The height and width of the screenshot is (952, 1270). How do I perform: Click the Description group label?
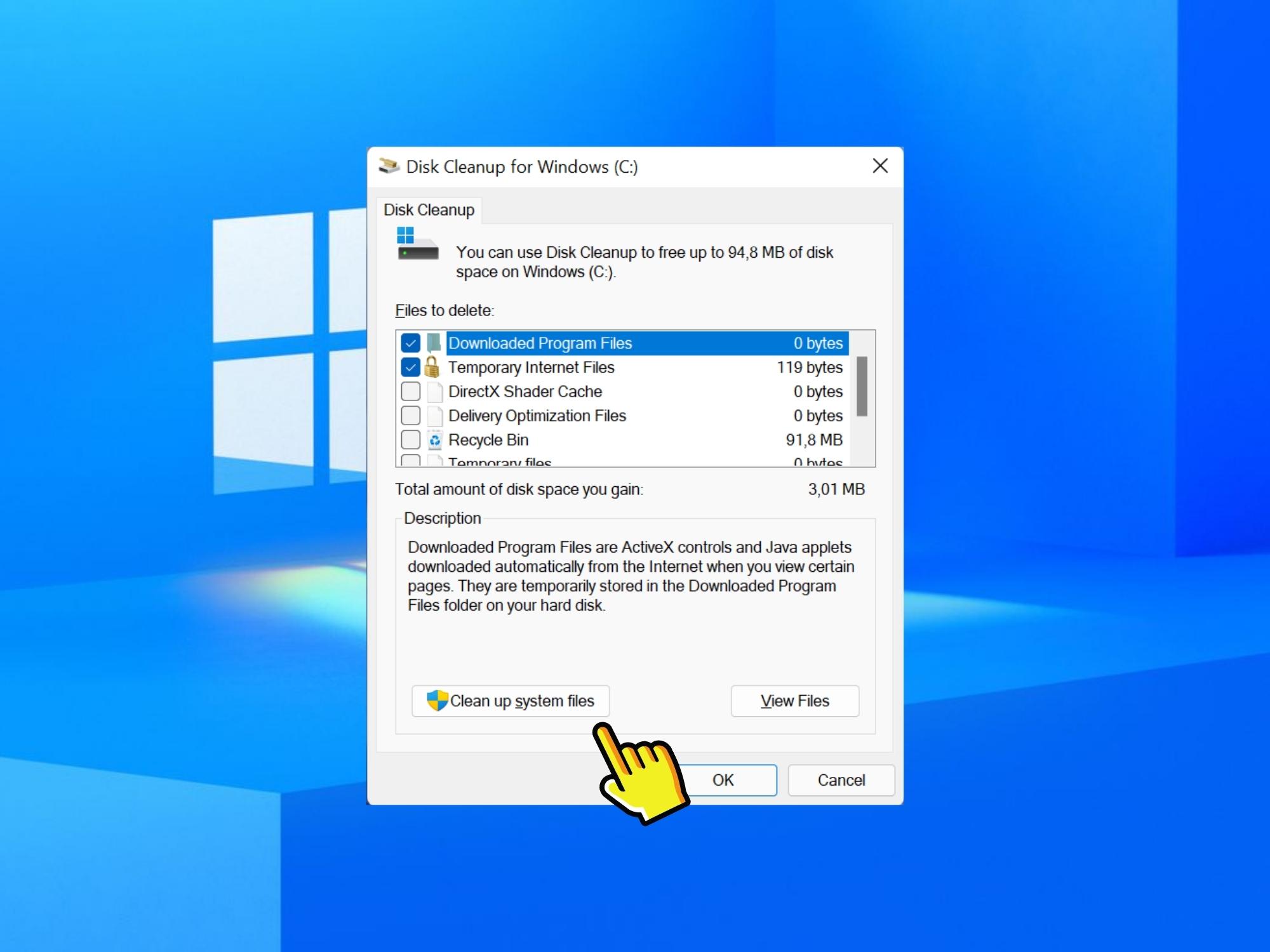[443, 519]
